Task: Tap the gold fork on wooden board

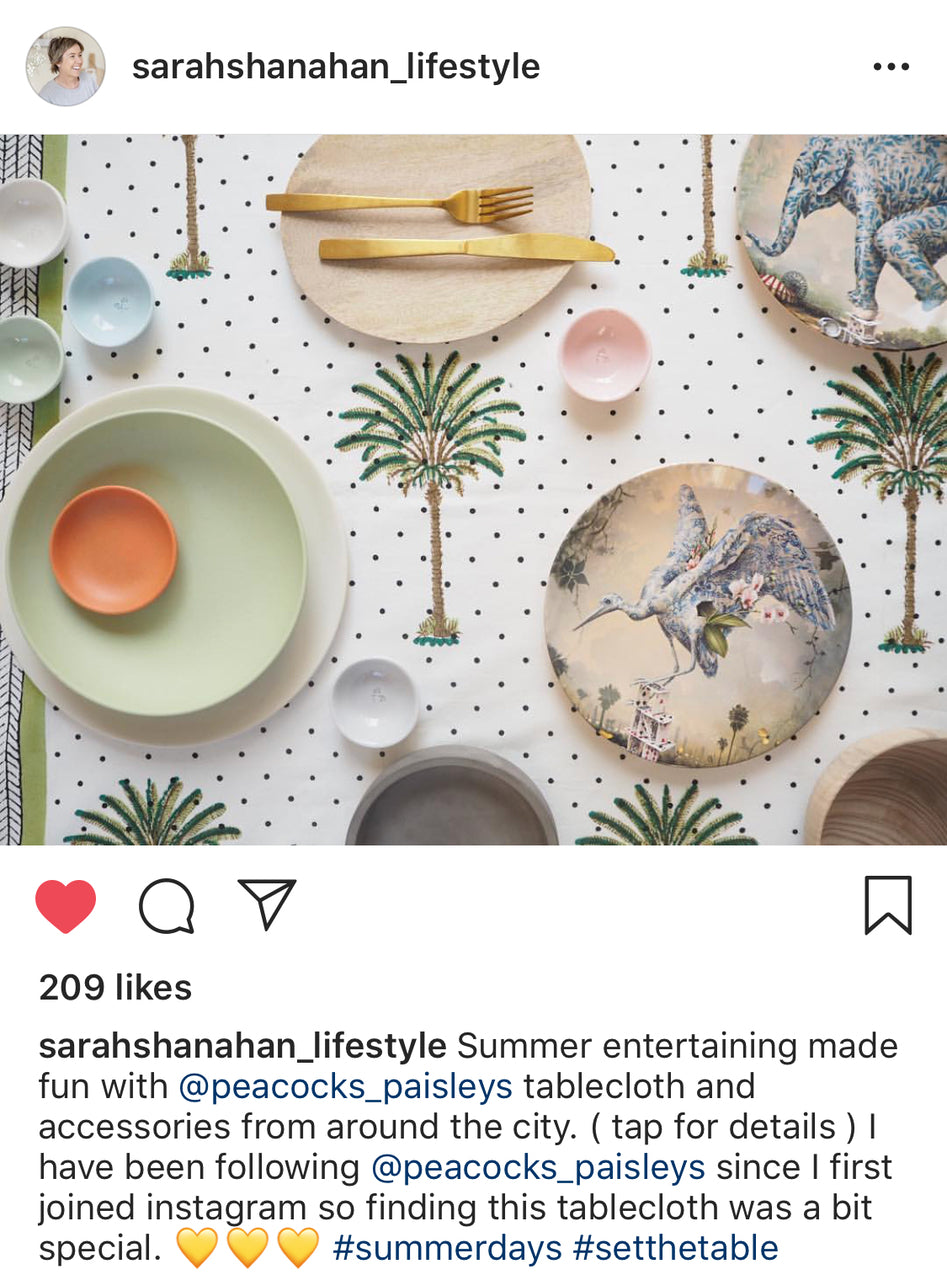Action: pos(399,203)
